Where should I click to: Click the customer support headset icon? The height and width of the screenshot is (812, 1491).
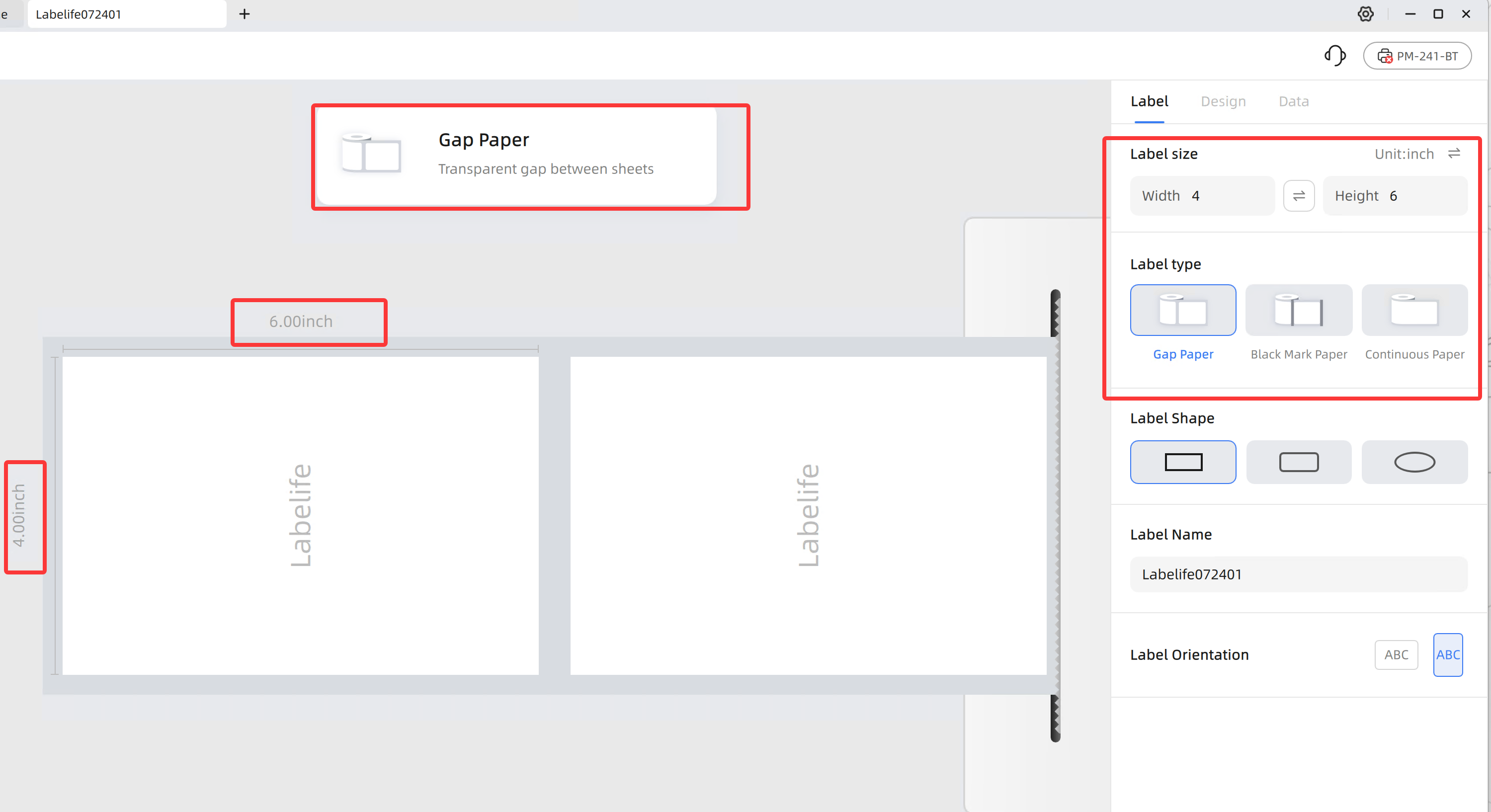[1335, 56]
